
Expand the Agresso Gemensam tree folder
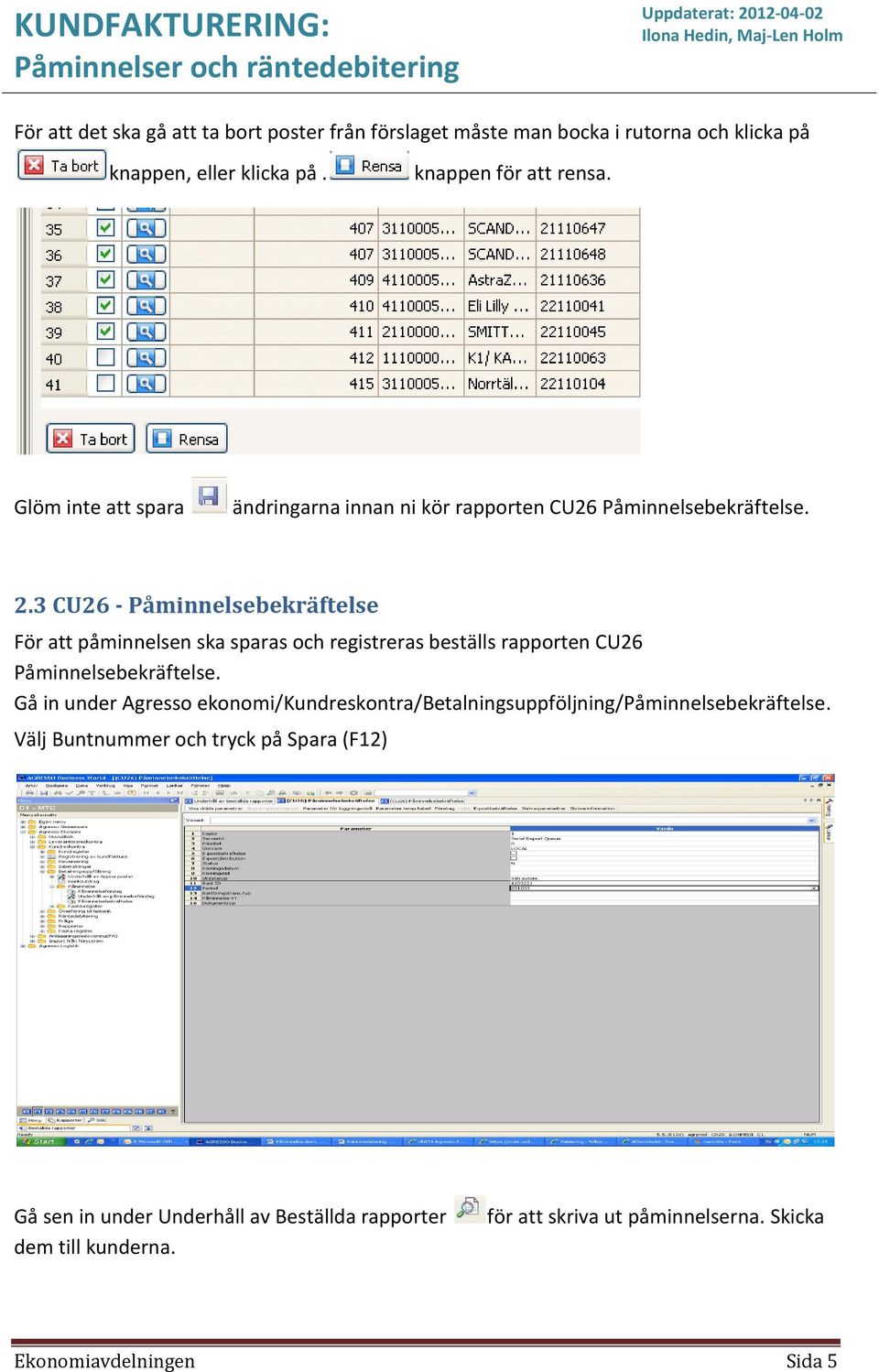pos(23,827)
